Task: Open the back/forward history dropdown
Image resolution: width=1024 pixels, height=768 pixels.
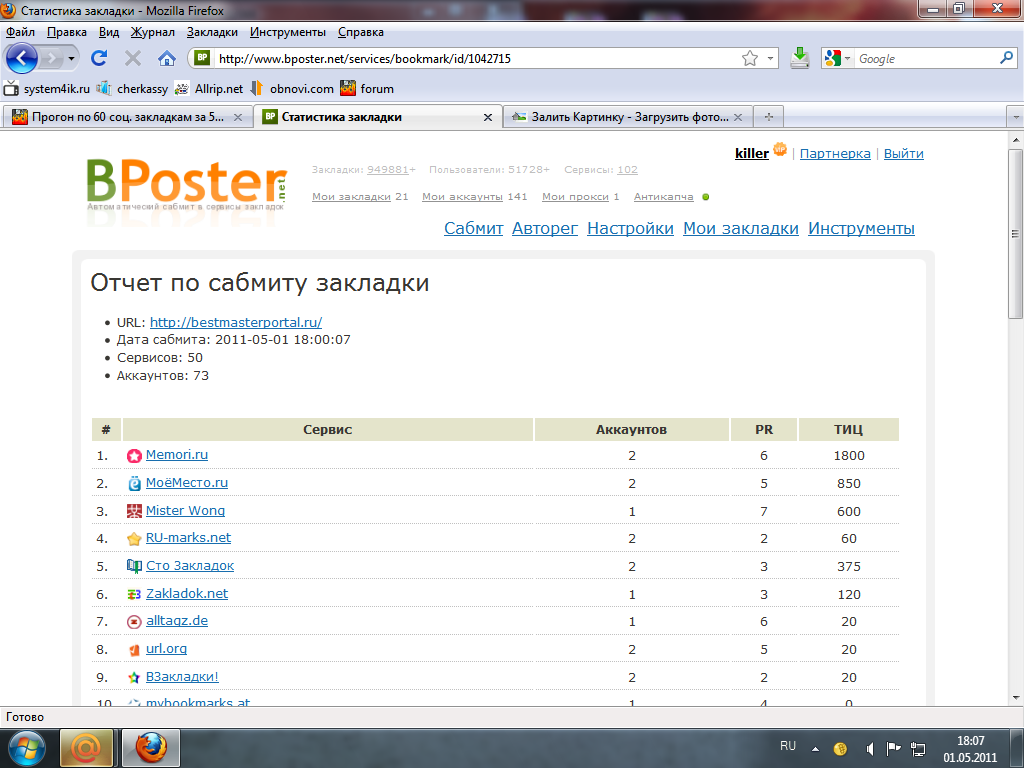Action: tap(71, 59)
